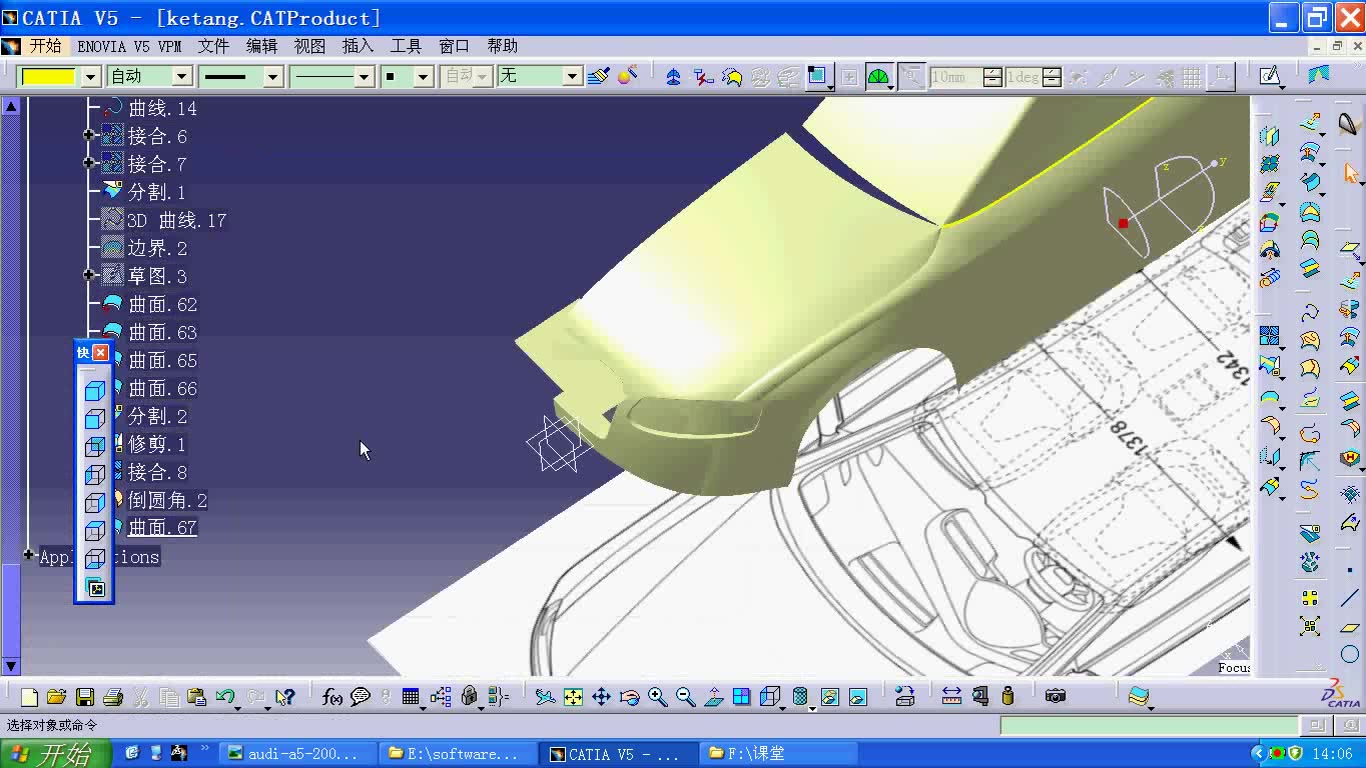Open the 帮助 menu
Image resolution: width=1366 pixels, height=768 pixels.
coord(502,46)
